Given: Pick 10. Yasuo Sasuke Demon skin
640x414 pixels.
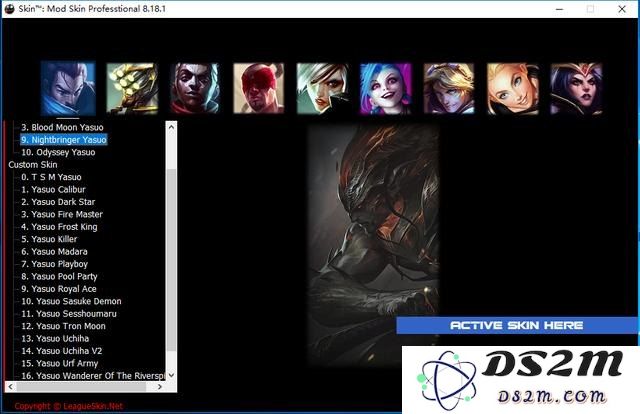Looking at the screenshot, I should 71,301.
